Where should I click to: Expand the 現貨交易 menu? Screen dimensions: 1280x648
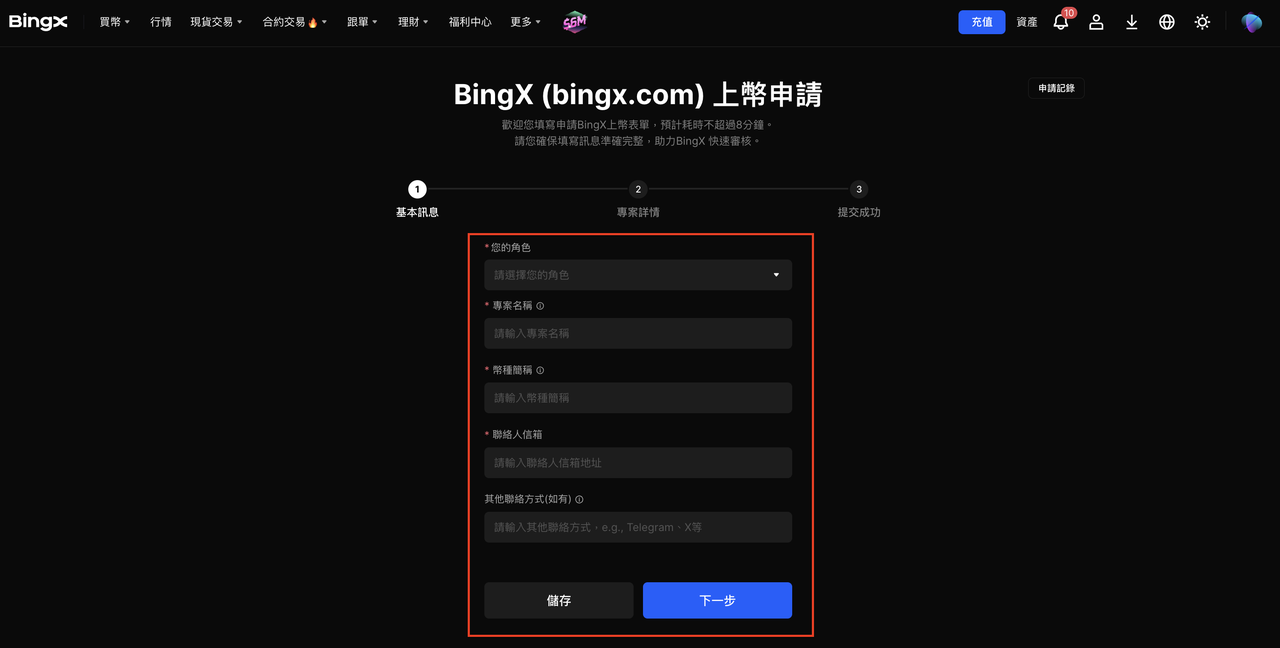217,22
